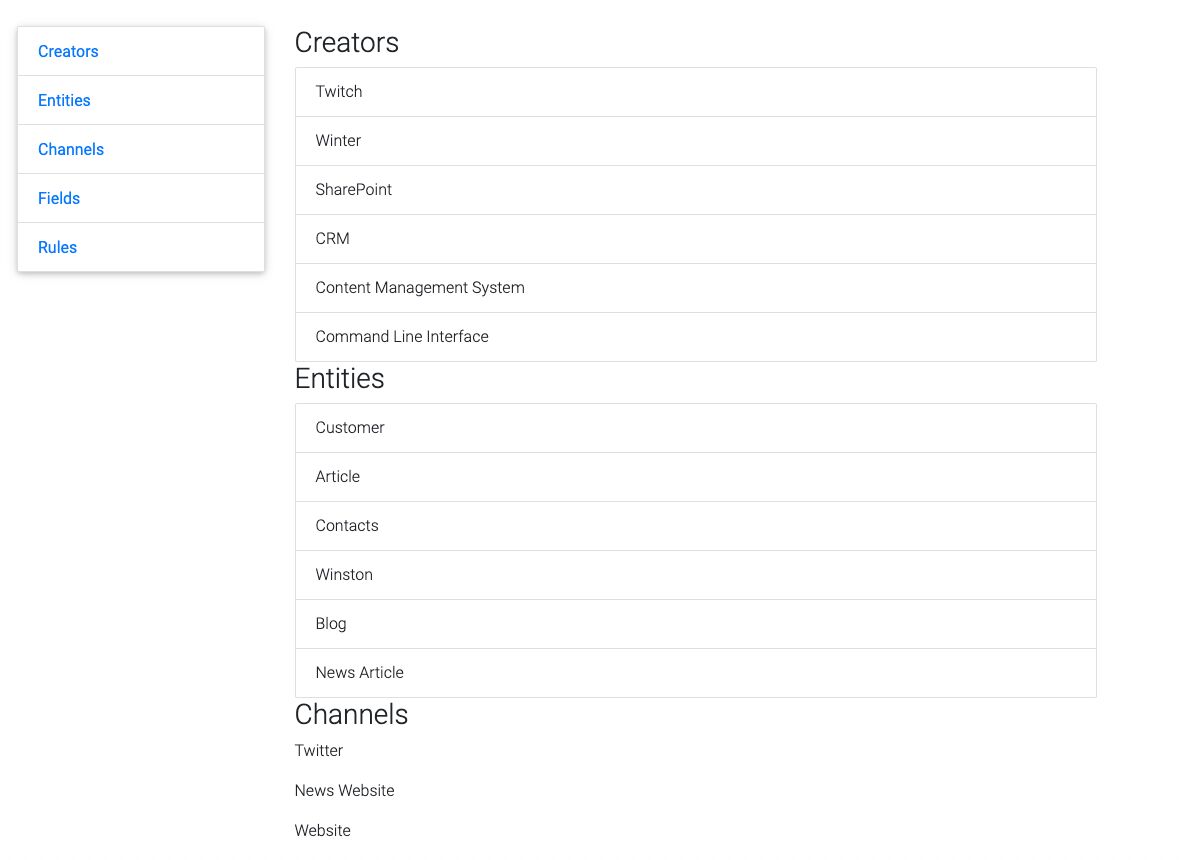Click the Winter creator row
1184x860 pixels.
click(x=695, y=141)
